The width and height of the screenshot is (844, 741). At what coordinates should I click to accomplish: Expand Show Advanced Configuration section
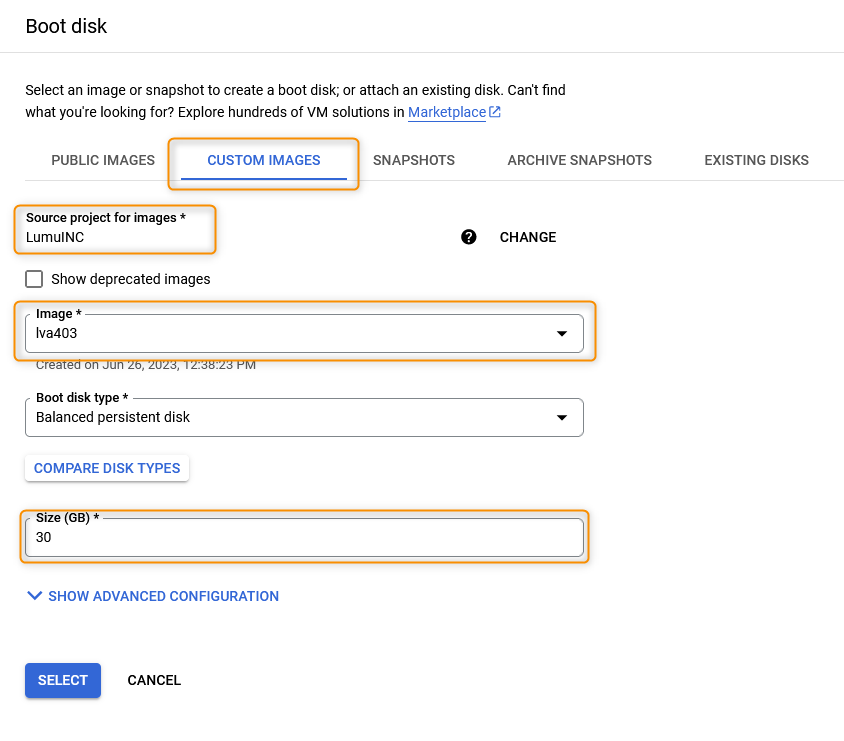(163, 596)
